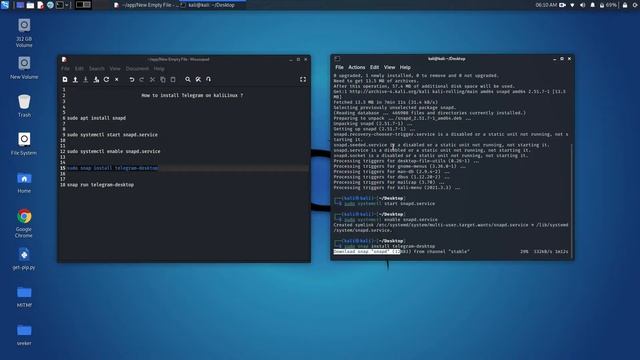Select the Home folder desktop icon
The height and width of the screenshot is (360, 640).
24,182
